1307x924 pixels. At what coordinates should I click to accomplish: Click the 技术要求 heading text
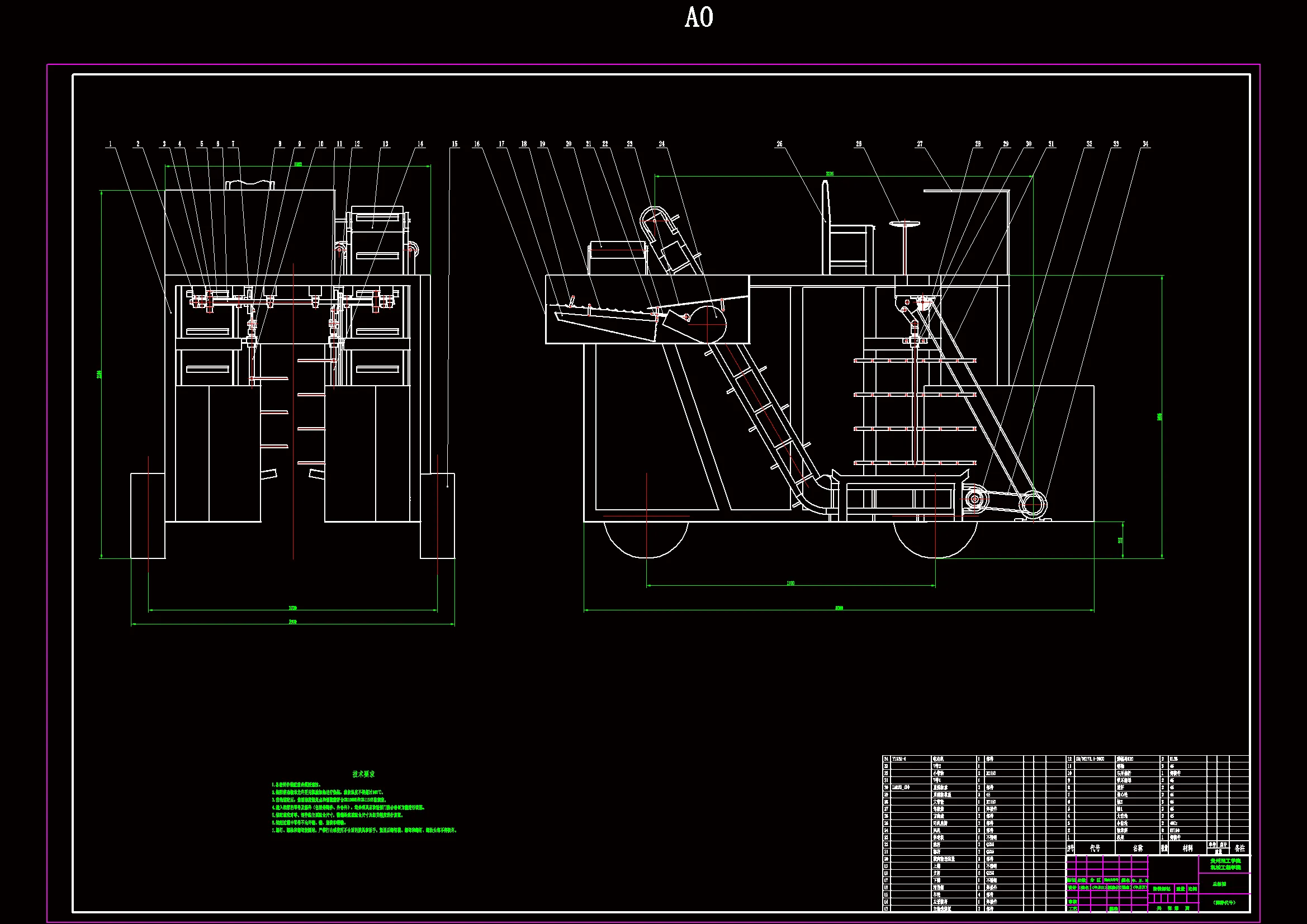coord(363,774)
